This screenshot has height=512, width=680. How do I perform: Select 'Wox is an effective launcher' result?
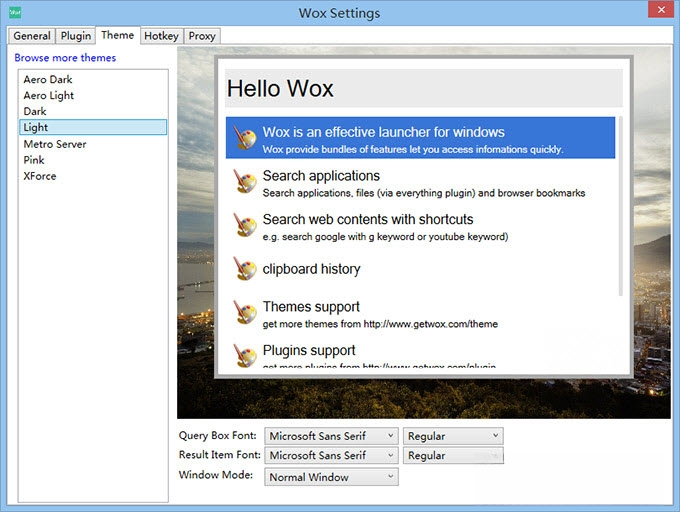(x=420, y=137)
